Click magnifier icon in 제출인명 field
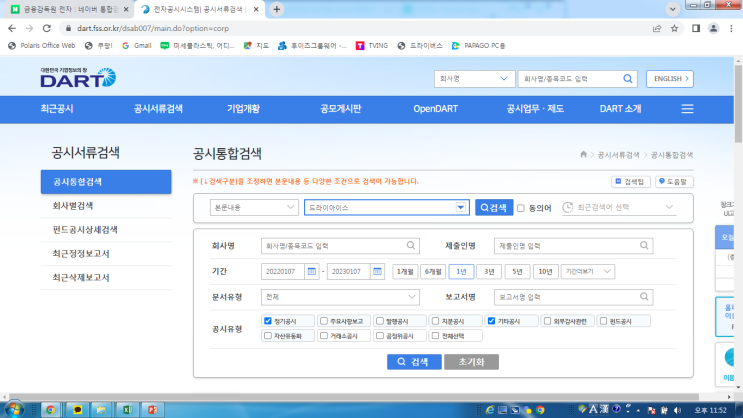The width and height of the screenshot is (743, 418). (643, 245)
